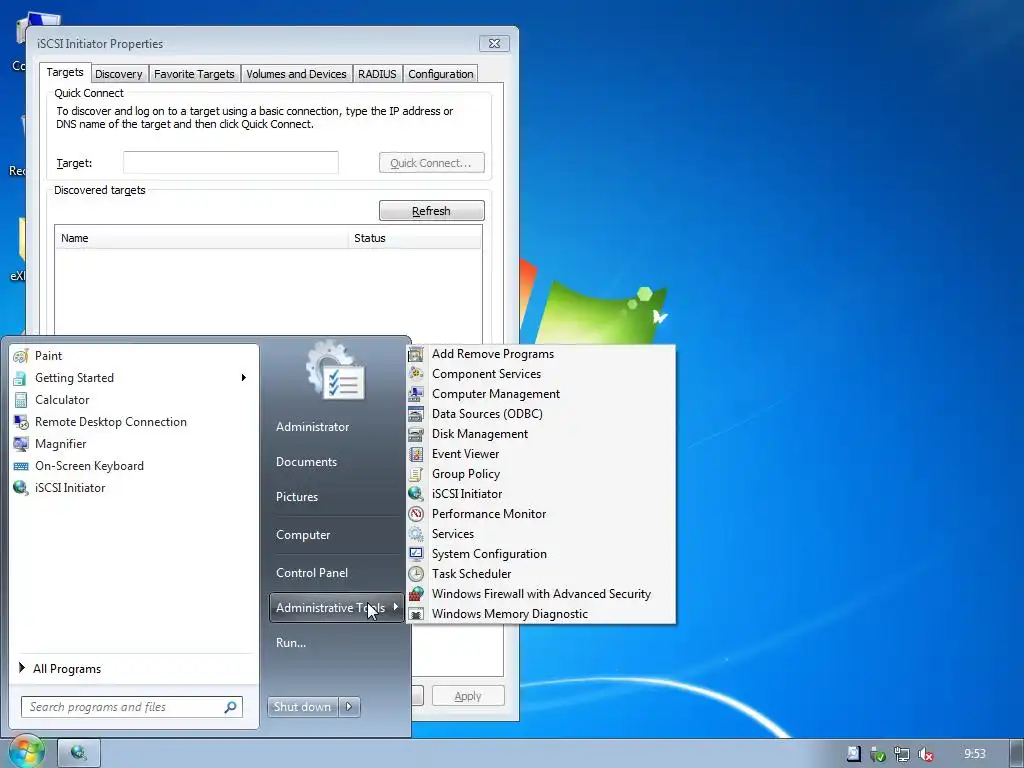Image resolution: width=1024 pixels, height=768 pixels.
Task: Click iSCSI Initiator icon in Administrative Tools
Action: point(416,494)
